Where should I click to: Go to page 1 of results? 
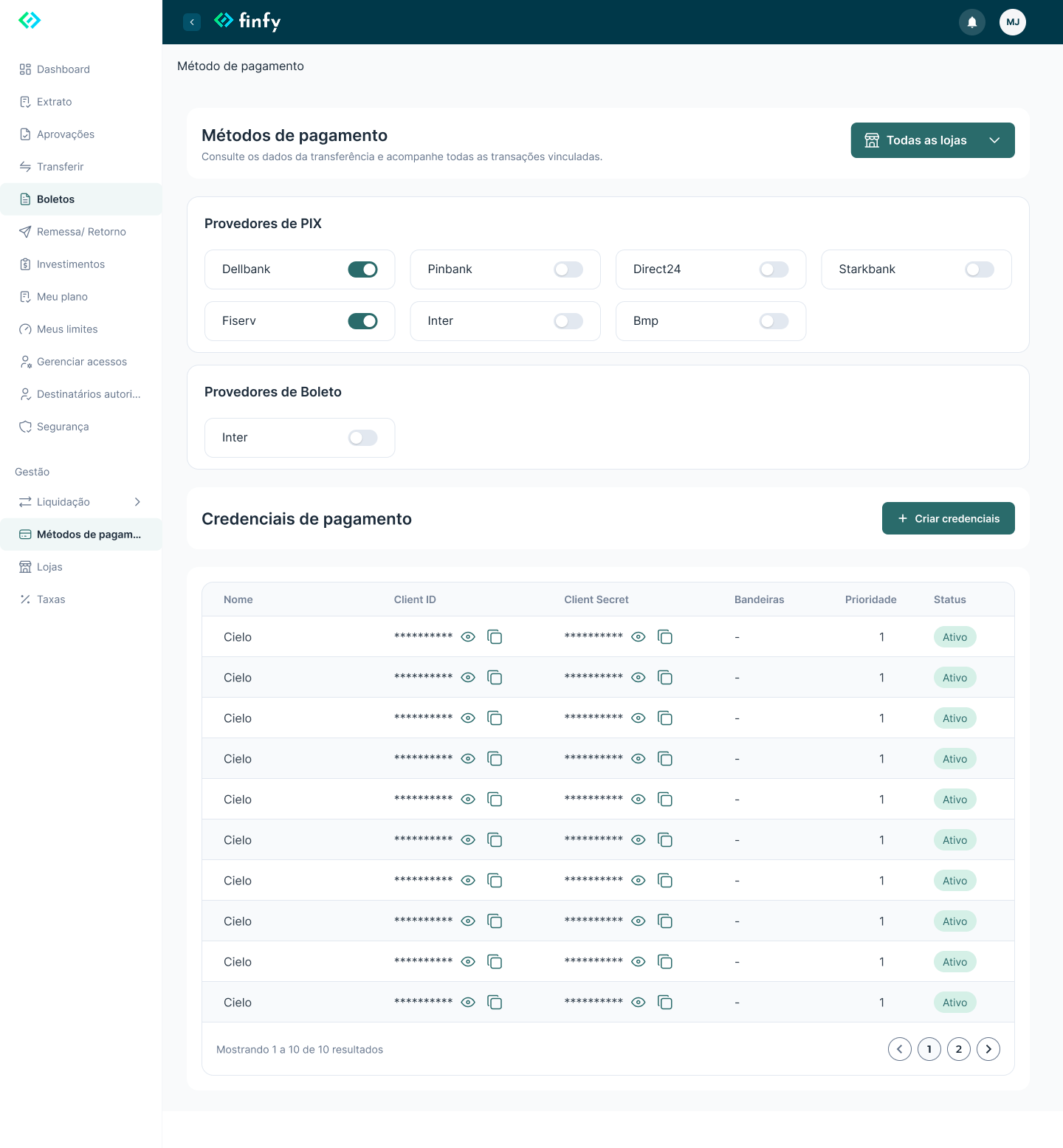[929, 1049]
